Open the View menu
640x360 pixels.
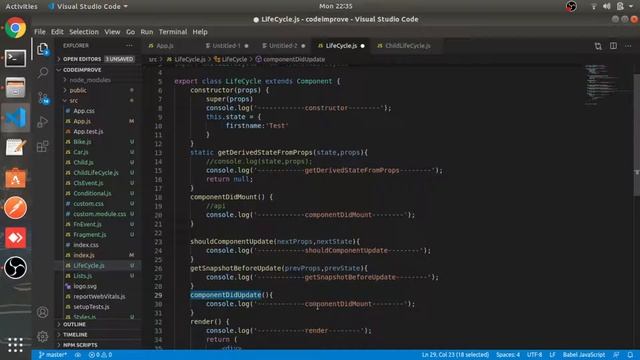pos(112,32)
